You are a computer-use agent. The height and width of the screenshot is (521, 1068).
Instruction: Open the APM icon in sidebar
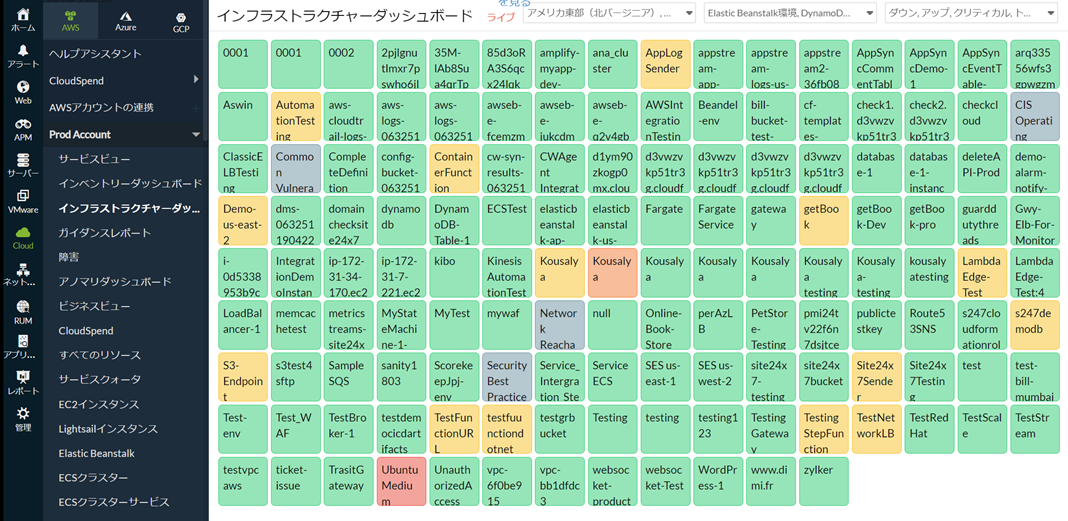point(22,129)
